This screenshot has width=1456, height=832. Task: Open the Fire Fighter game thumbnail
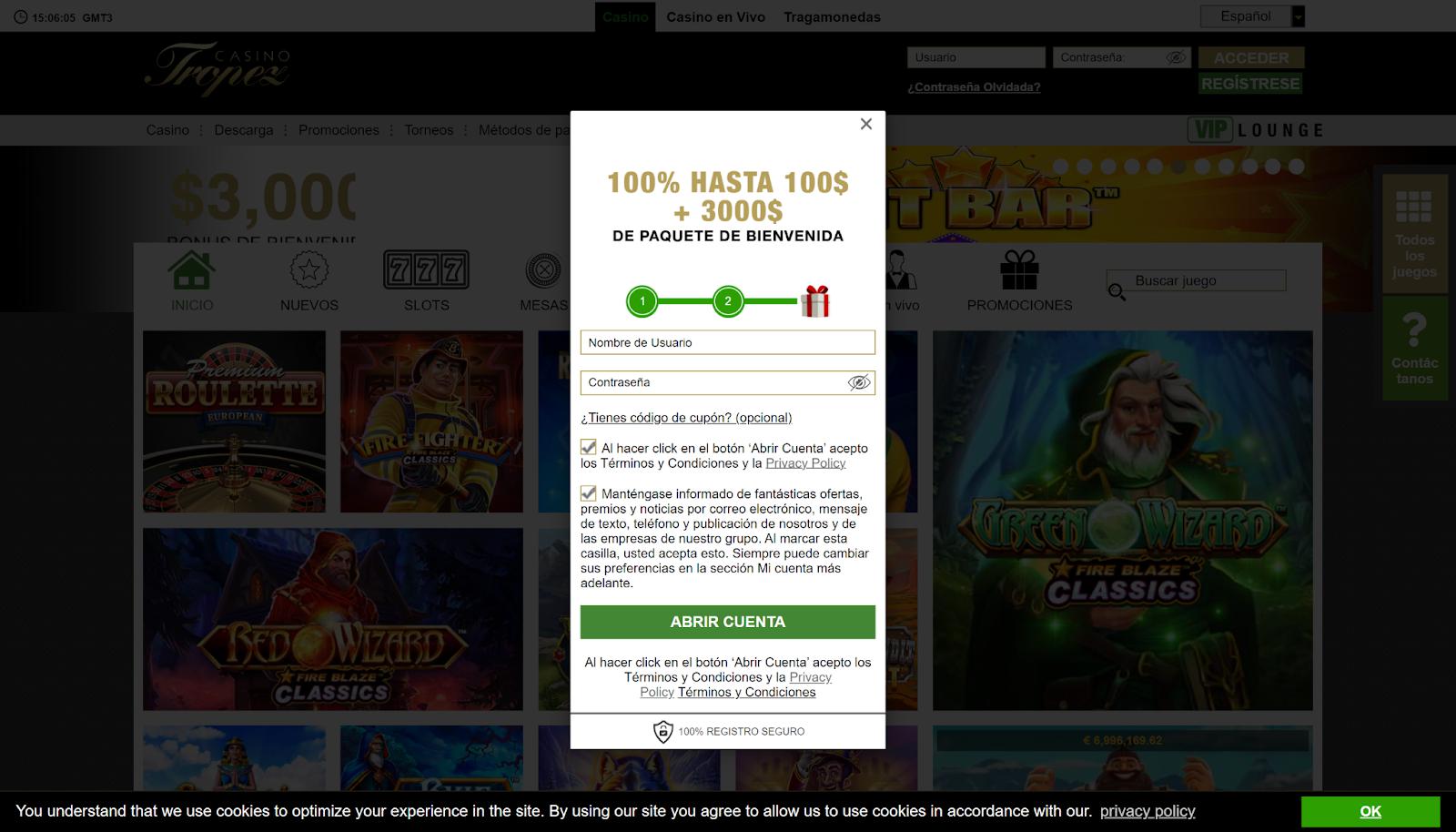(431, 421)
